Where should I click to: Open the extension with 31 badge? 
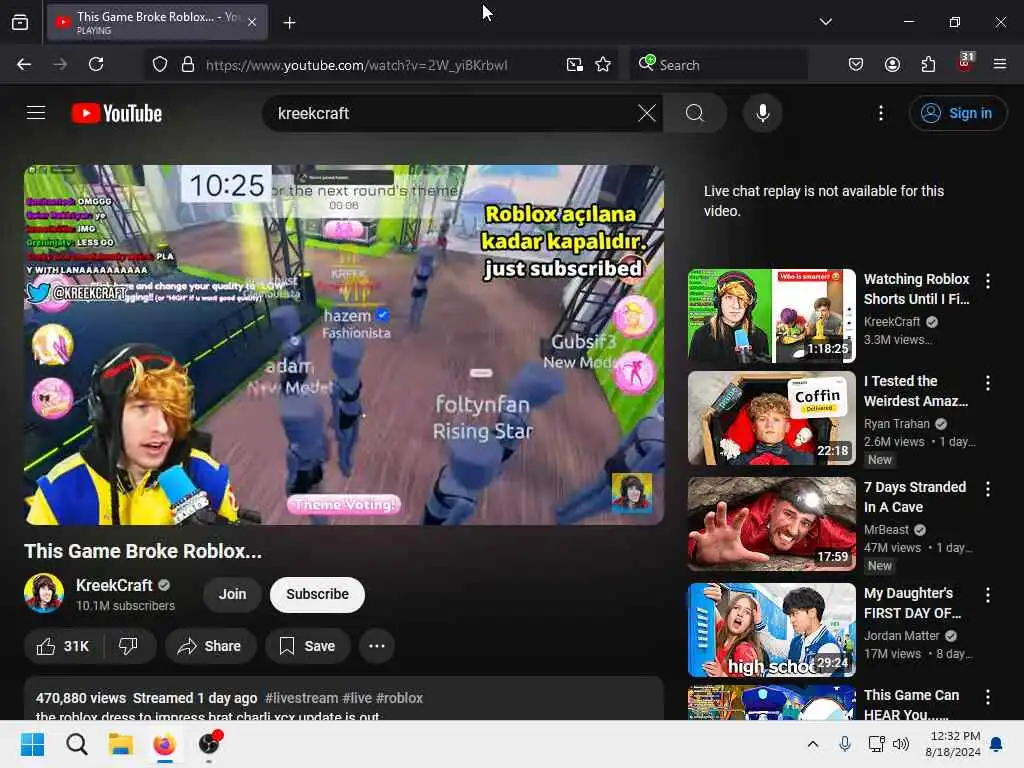click(965, 63)
